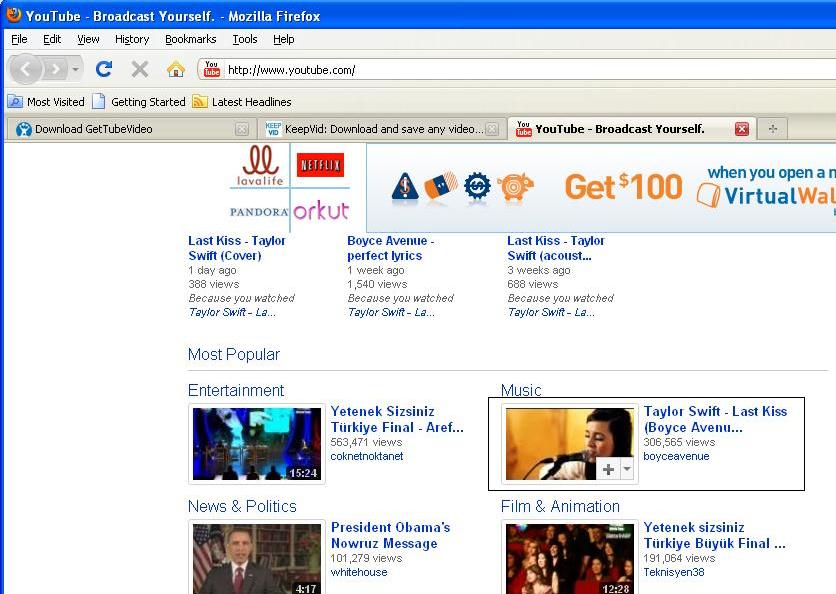Close the YouTube tab with red X
Image resolution: width=836 pixels, height=594 pixels.
pos(742,129)
